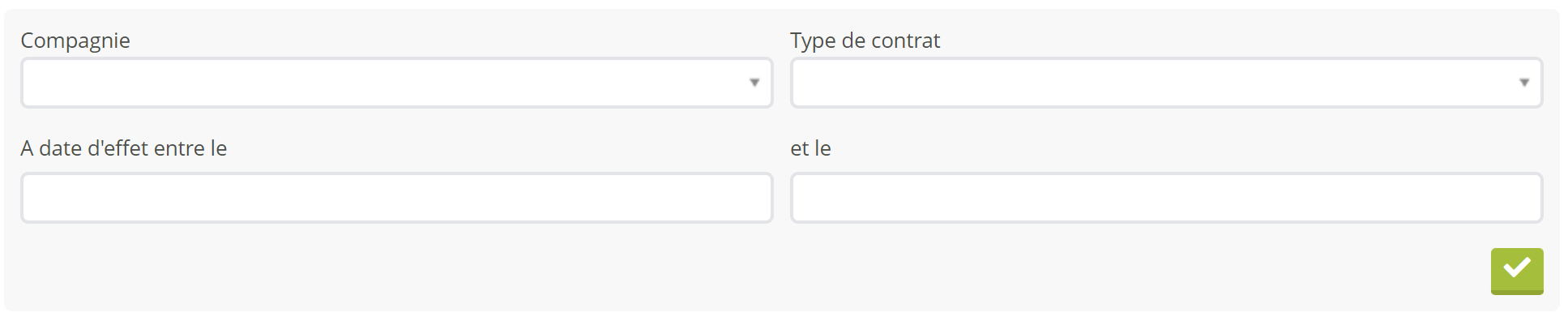The height and width of the screenshot is (321, 1568).
Task: Open the Compagnie combo box
Action: 397,83
